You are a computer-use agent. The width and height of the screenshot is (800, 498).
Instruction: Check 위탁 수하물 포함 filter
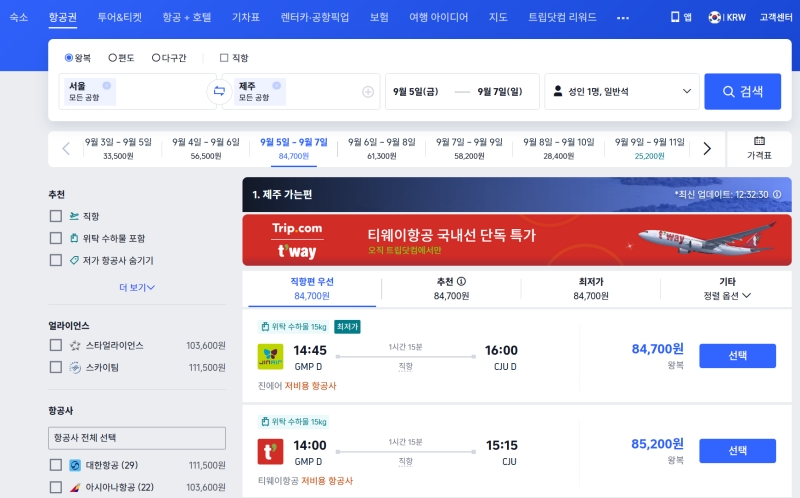coord(56,238)
